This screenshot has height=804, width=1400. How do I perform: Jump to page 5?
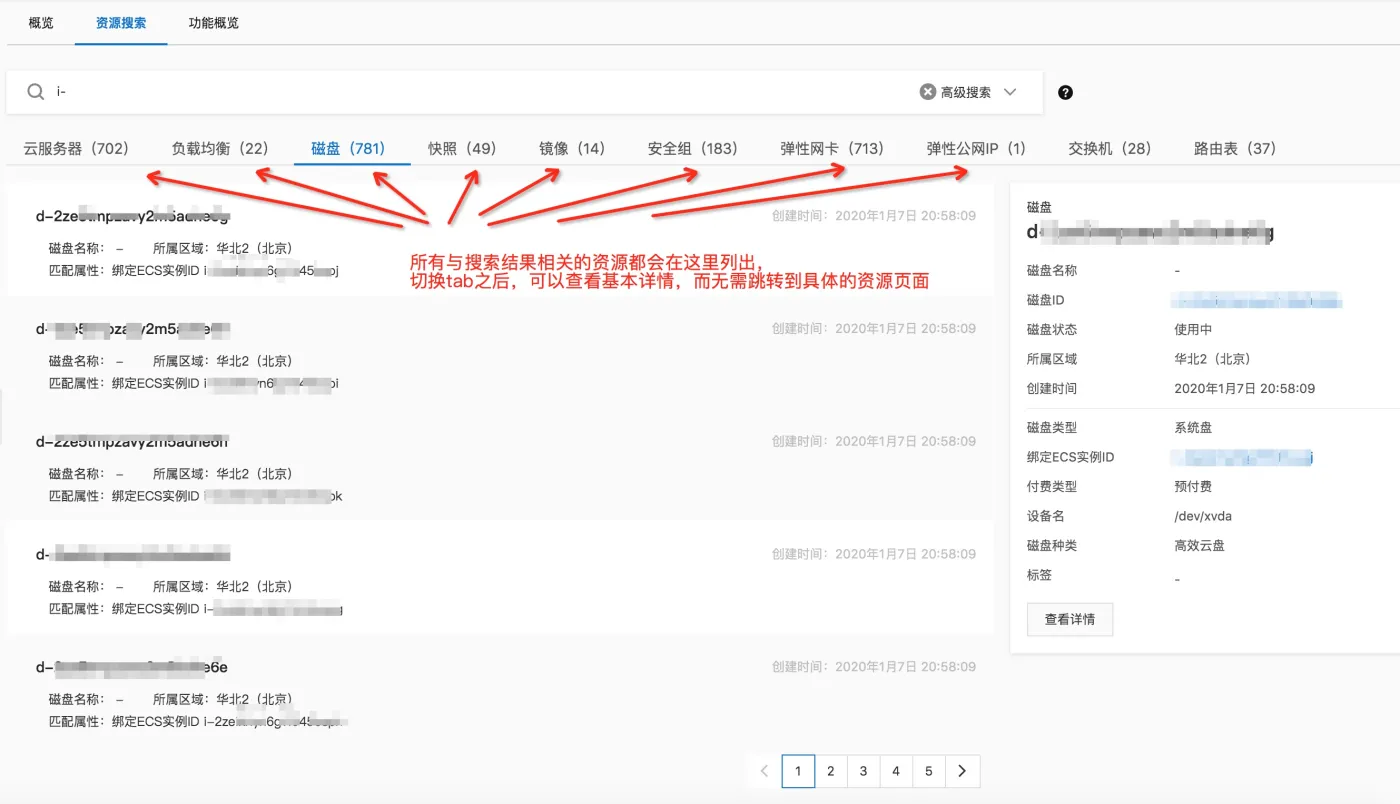coord(929,771)
